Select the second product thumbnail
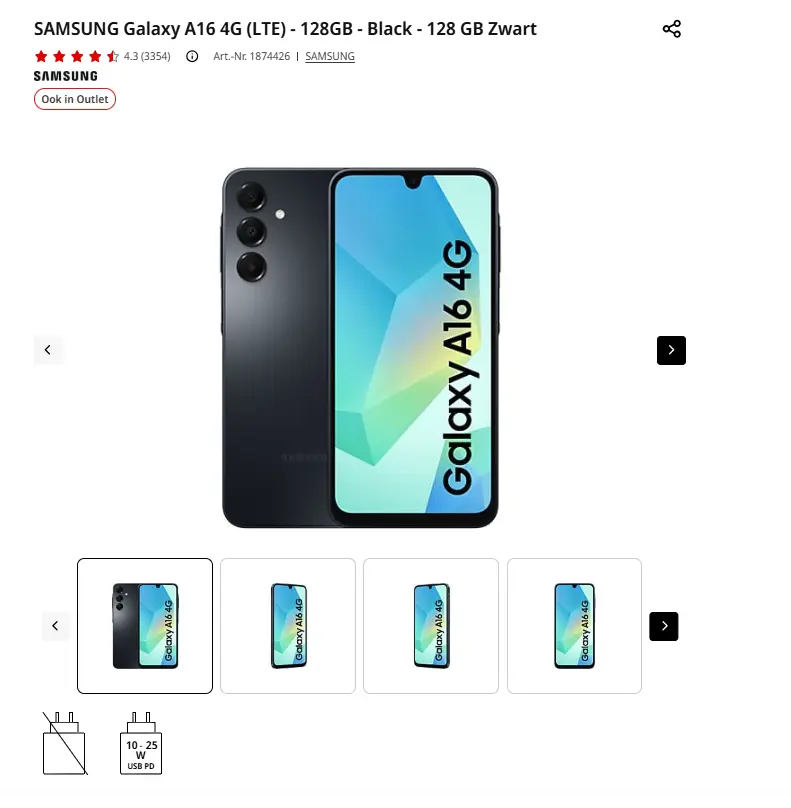Screen dimensions: 791x808 (x=288, y=626)
